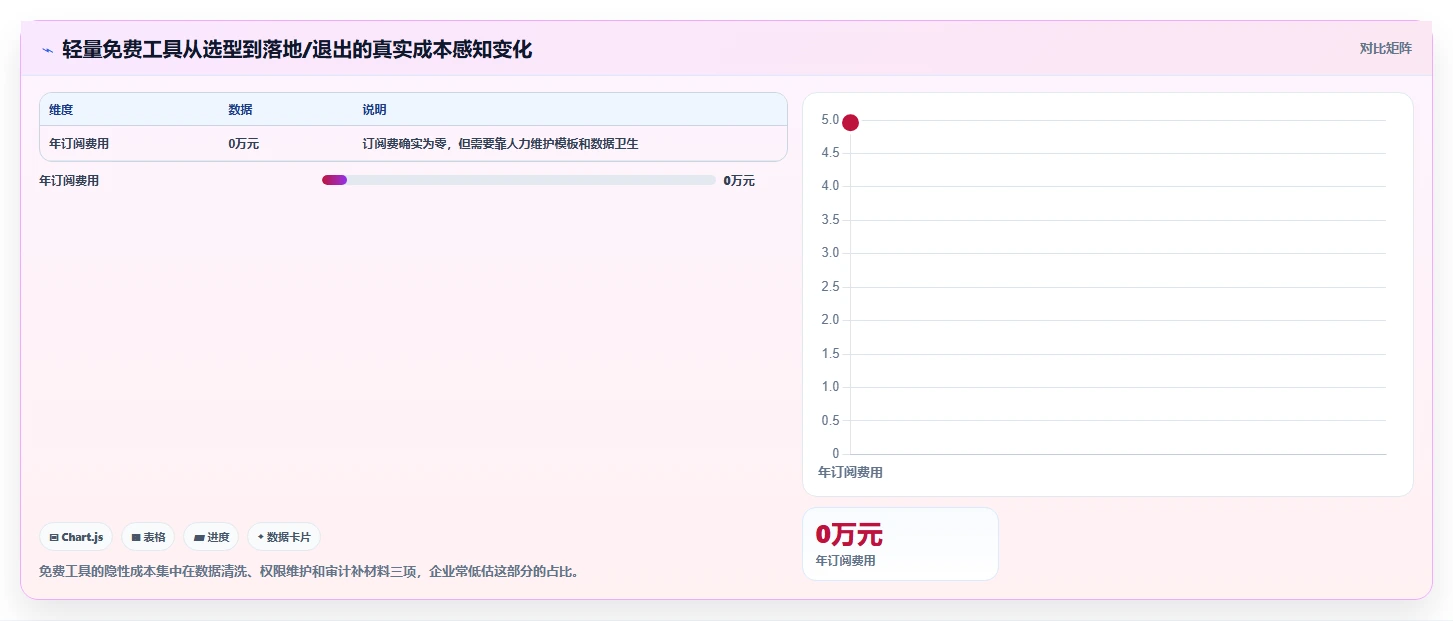Click the 年订阅费用 progress bar
This screenshot has width=1453, height=621.
518,180
